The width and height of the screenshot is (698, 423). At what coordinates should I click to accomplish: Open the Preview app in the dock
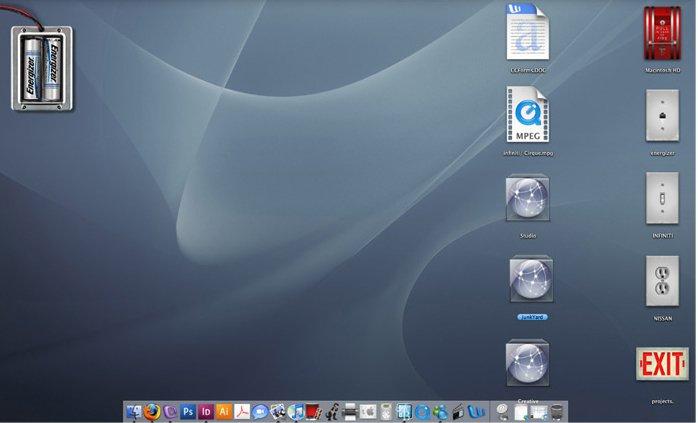[278, 412]
